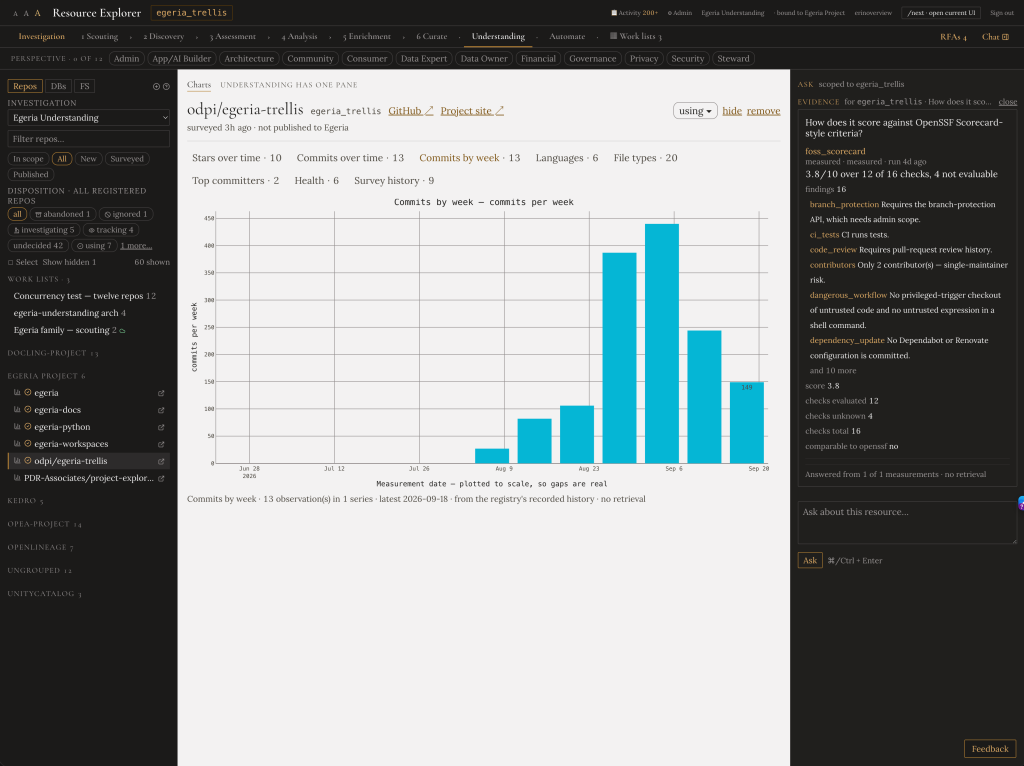Click the Ask button
Viewport: 1024px width, 766px height.
(810, 560)
